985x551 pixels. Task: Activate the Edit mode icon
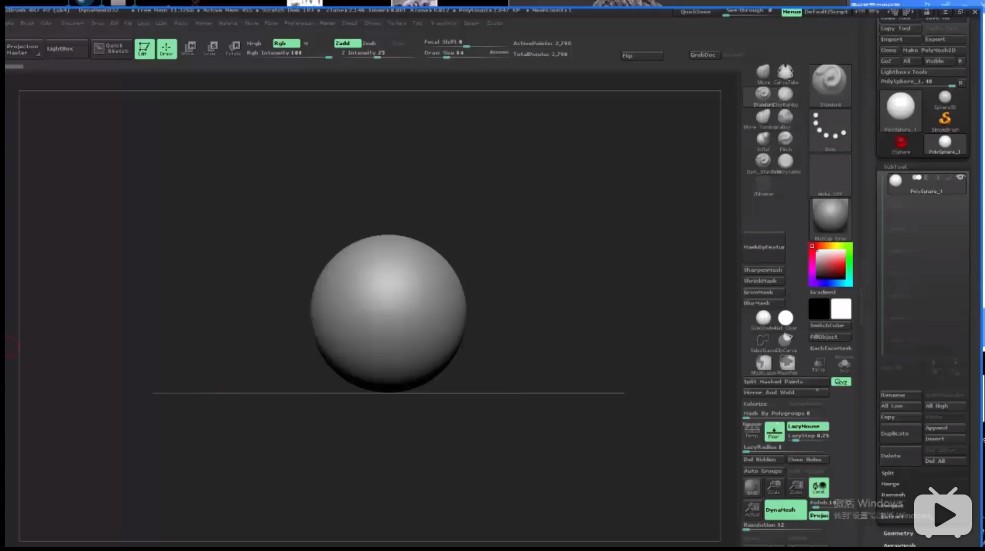pyautogui.click(x=144, y=49)
